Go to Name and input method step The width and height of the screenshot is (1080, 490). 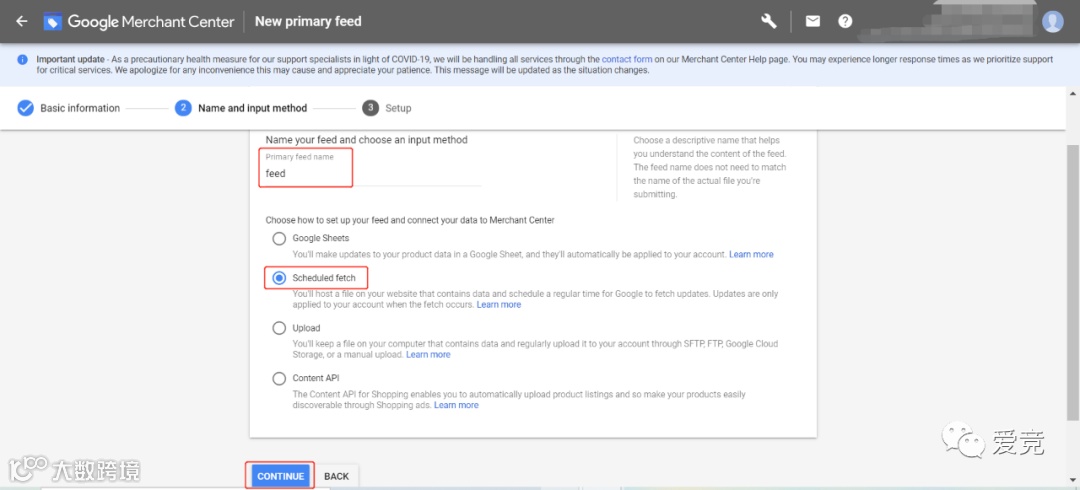[241, 108]
